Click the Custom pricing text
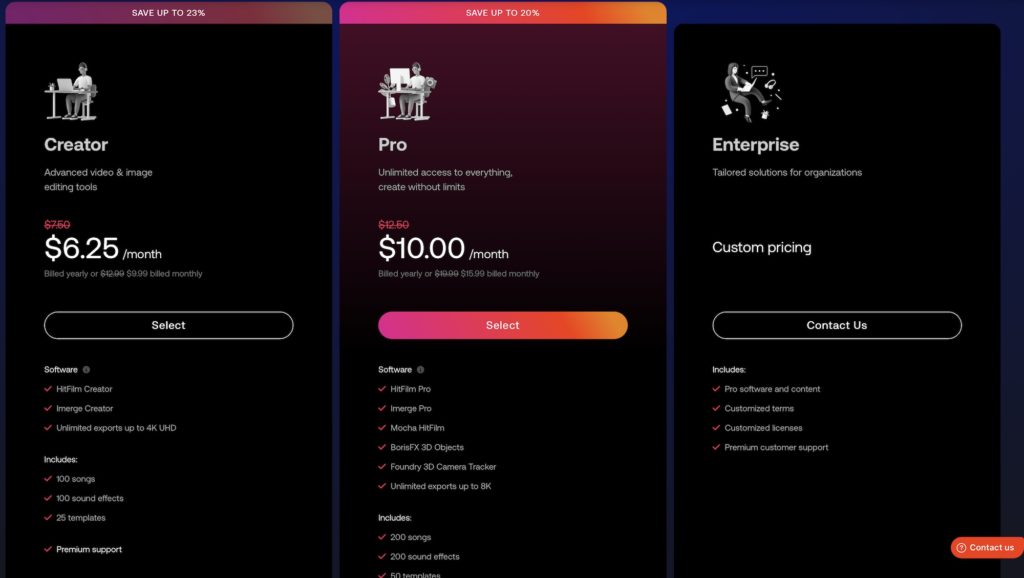The width and height of the screenshot is (1024, 578). click(x=761, y=248)
